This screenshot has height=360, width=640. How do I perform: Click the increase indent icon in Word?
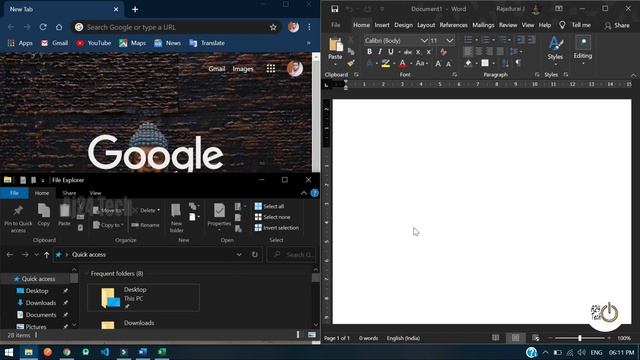click(531, 40)
